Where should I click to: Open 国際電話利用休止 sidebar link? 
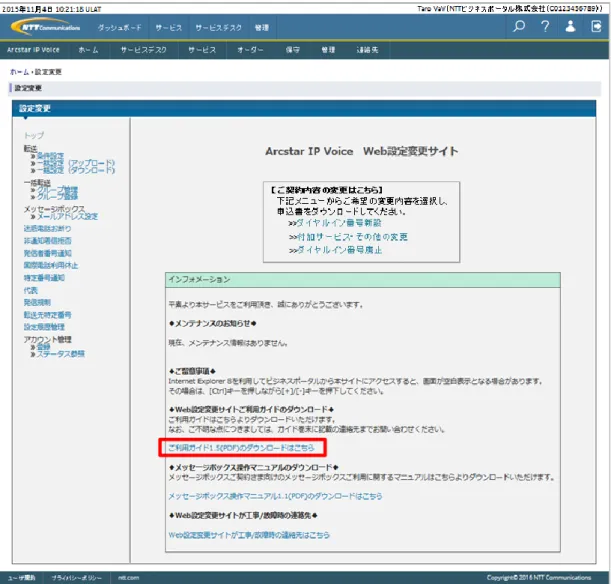point(51,266)
